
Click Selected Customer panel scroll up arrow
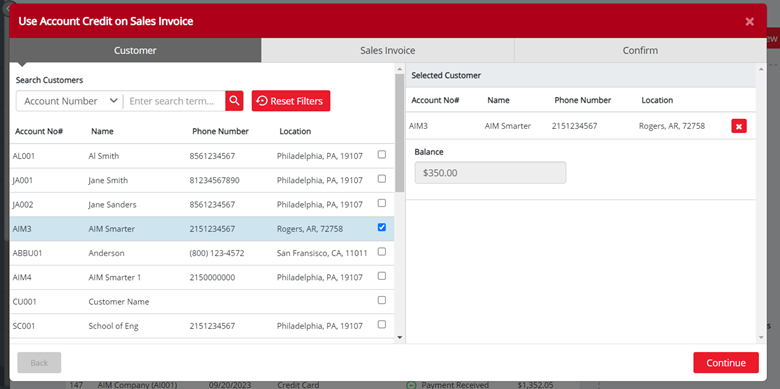[761, 69]
